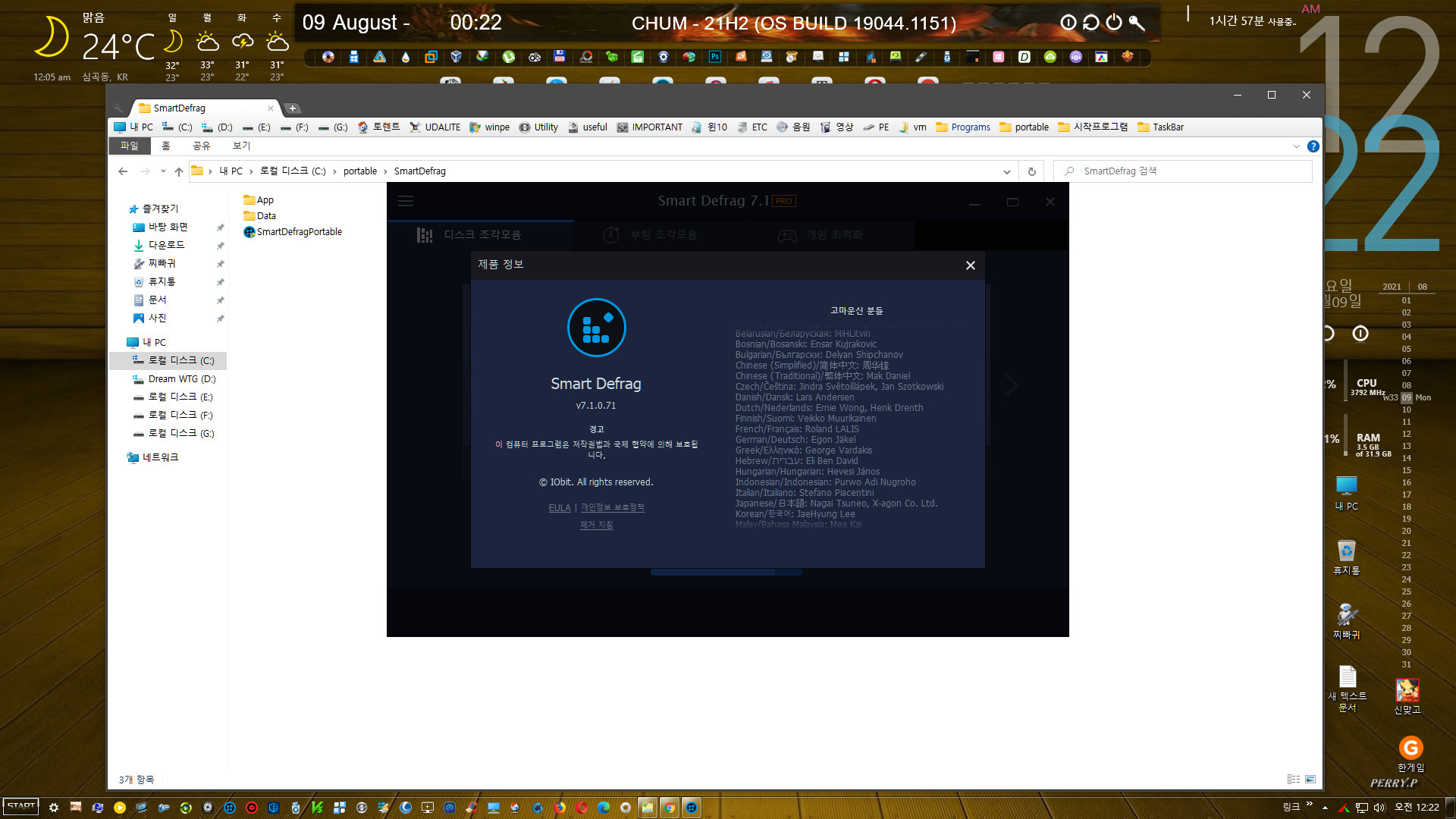The width and height of the screenshot is (1456, 819).
Task: Open IMPORTANT bookmark in links bar
Action: [650, 127]
